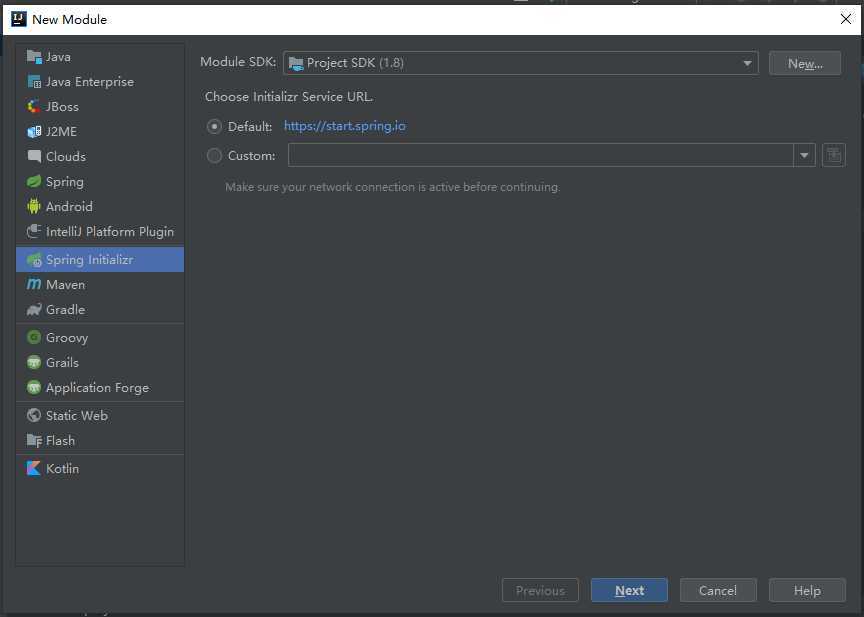Click the Android robot icon

(34, 207)
